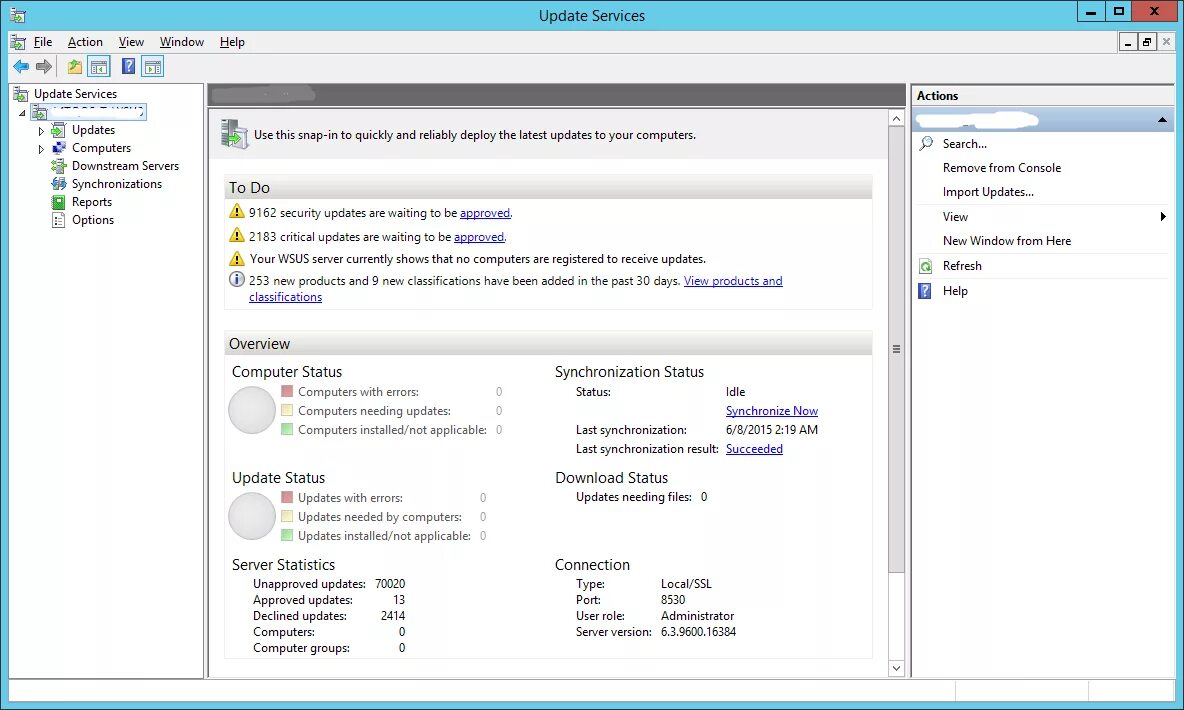The width and height of the screenshot is (1184, 710).
Task: Click the blue Help toolbar icon
Action: coord(128,67)
